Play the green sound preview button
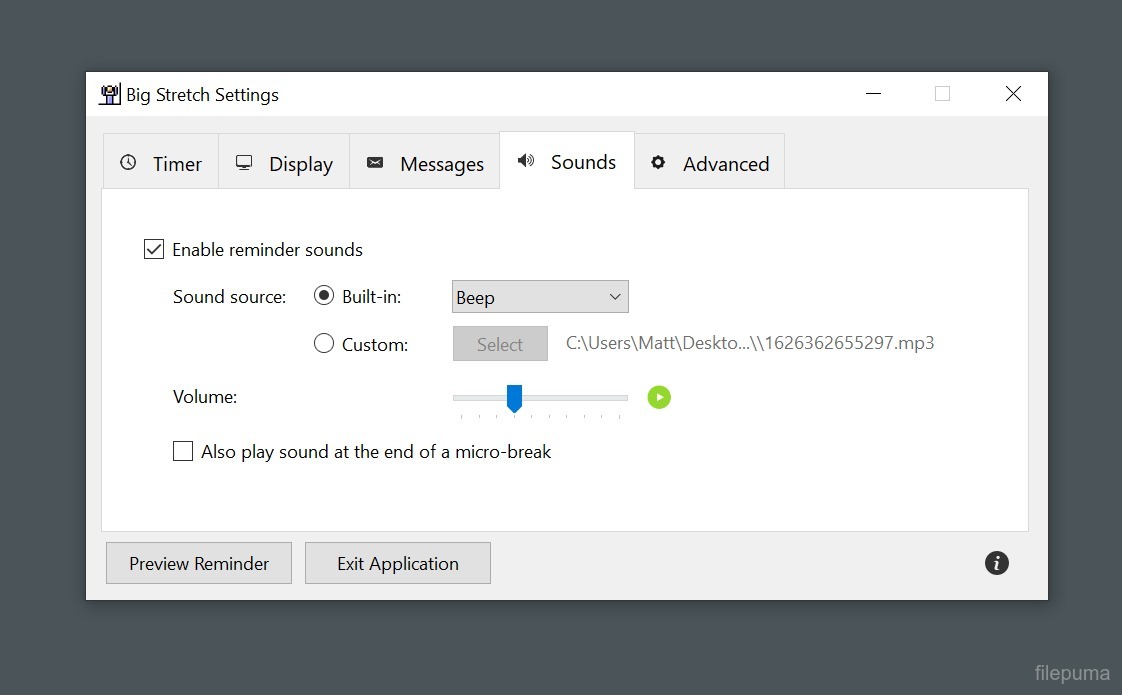The image size is (1122, 695). 659,397
